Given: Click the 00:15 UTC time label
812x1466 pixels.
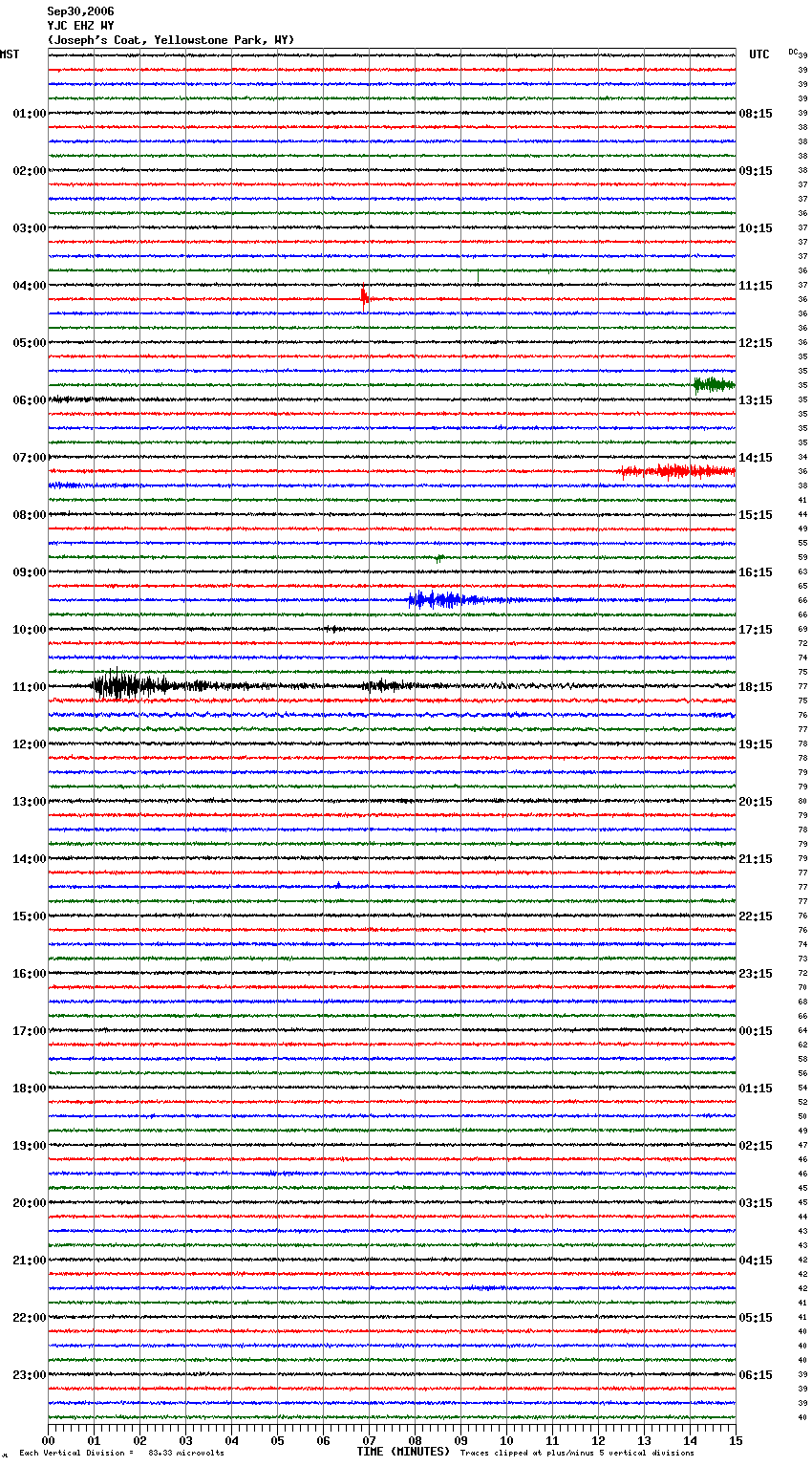Looking at the screenshot, I should [756, 1031].
